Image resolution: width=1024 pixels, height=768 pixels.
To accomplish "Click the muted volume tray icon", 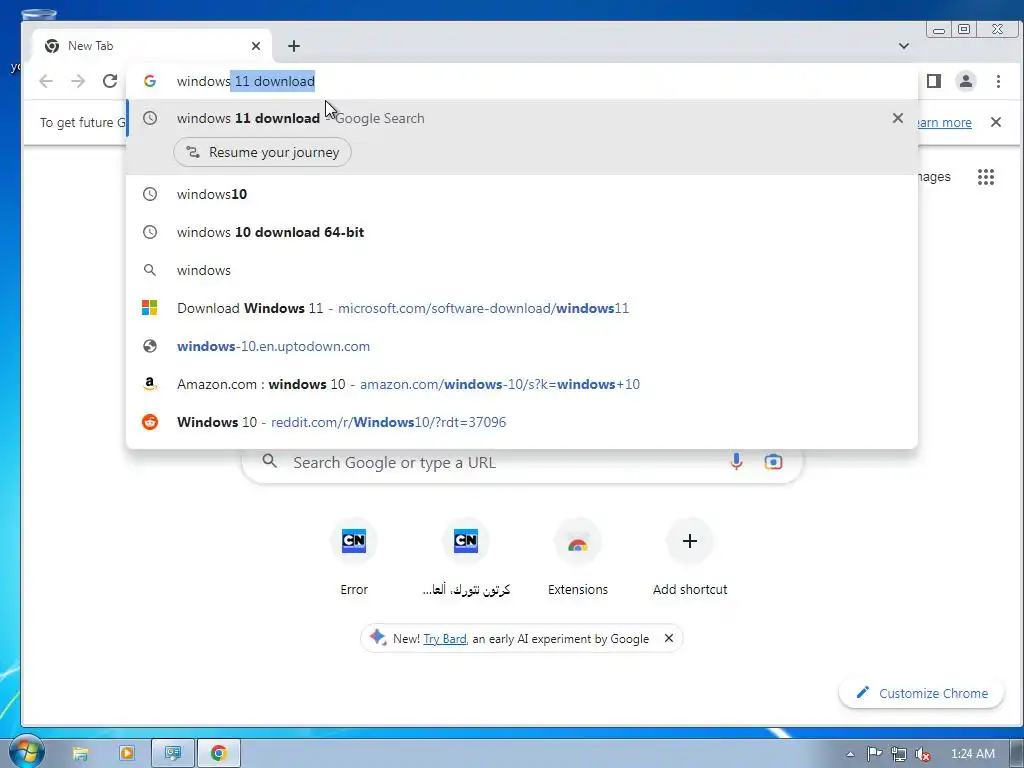I will pos(923,754).
